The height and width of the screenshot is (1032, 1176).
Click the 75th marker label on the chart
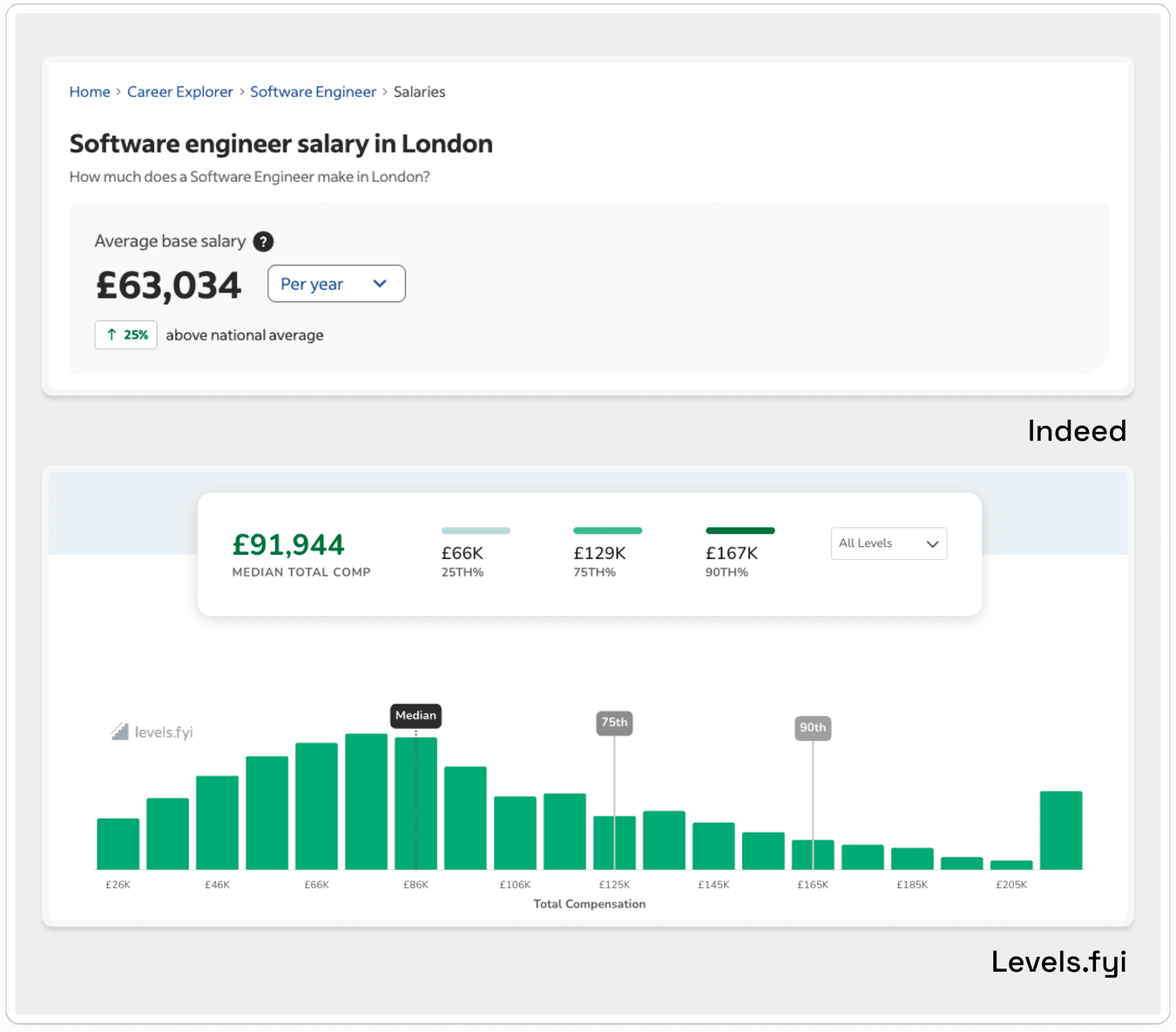point(614,723)
